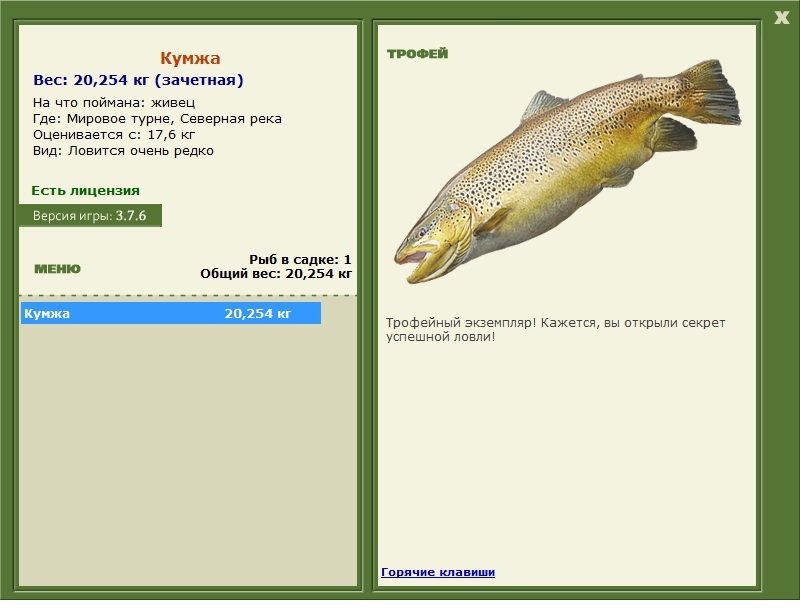Viewport: 800px width, 614px height.
Task: Click the 'Трофейный экземпляр!' message text
Action: click(x=555, y=330)
